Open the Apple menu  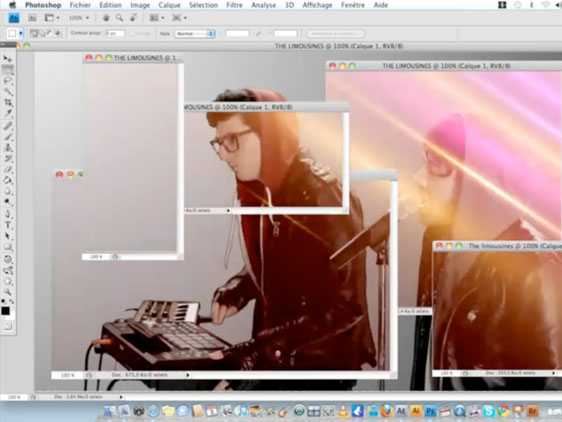point(12,5)
